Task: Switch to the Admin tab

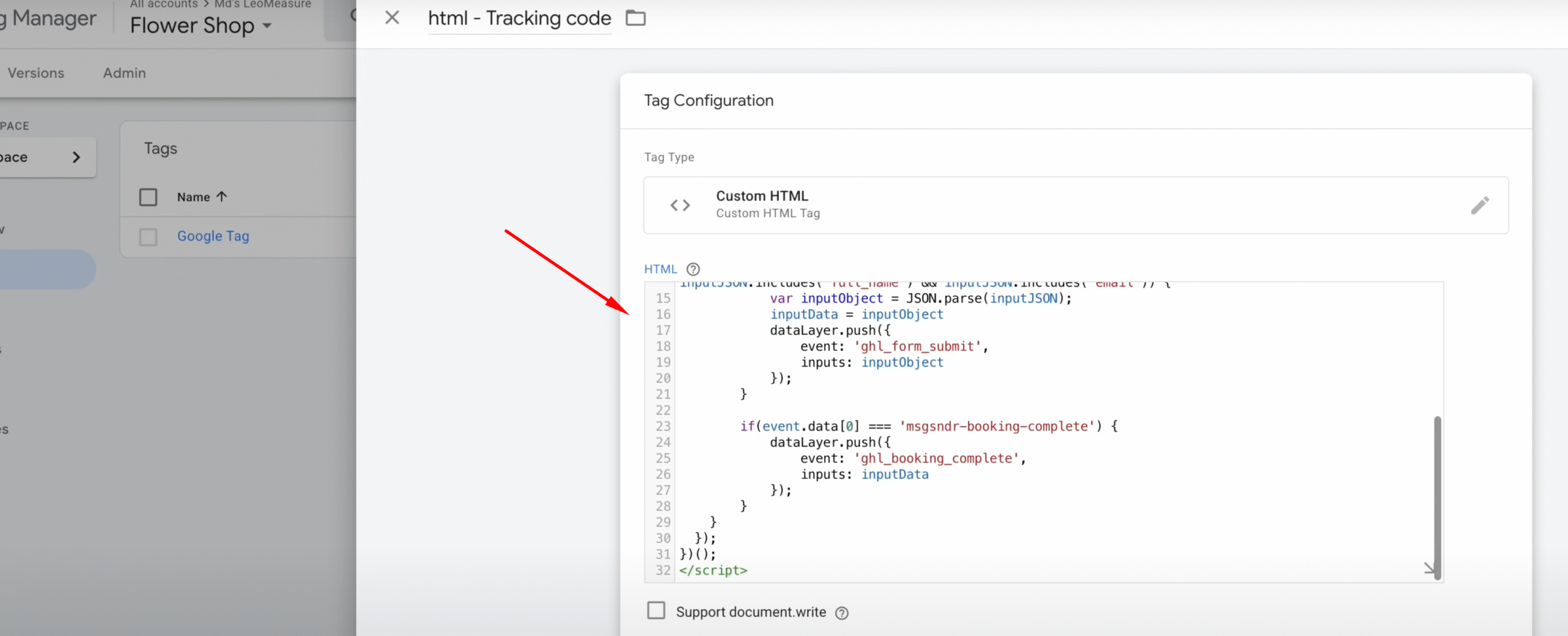Action: (x=124, y=73)
